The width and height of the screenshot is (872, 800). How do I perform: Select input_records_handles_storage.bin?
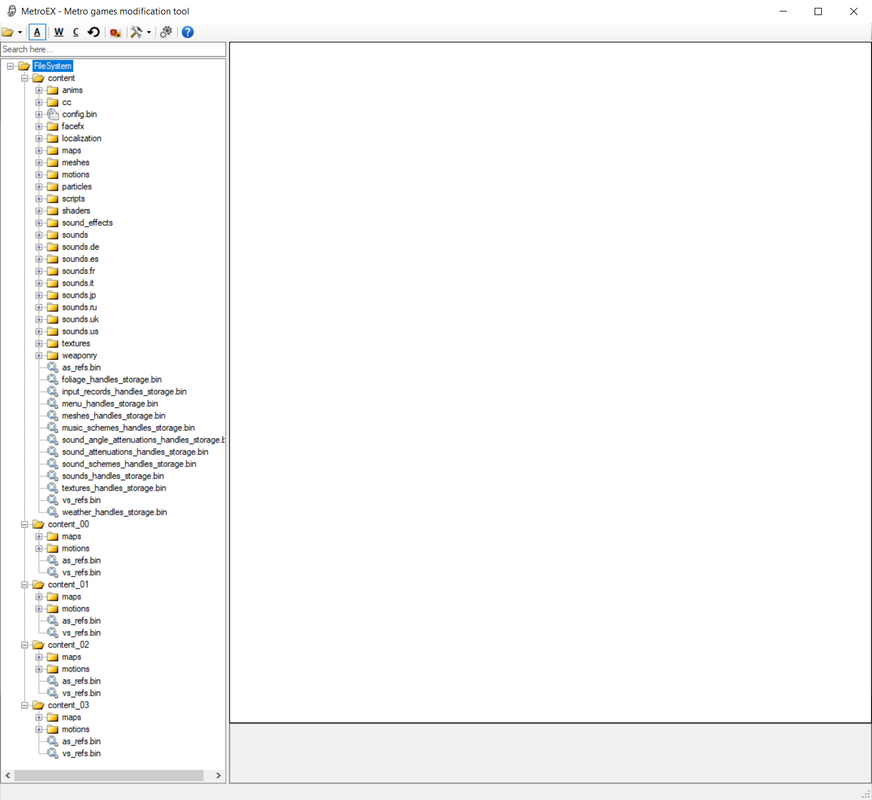pos(124,391)
